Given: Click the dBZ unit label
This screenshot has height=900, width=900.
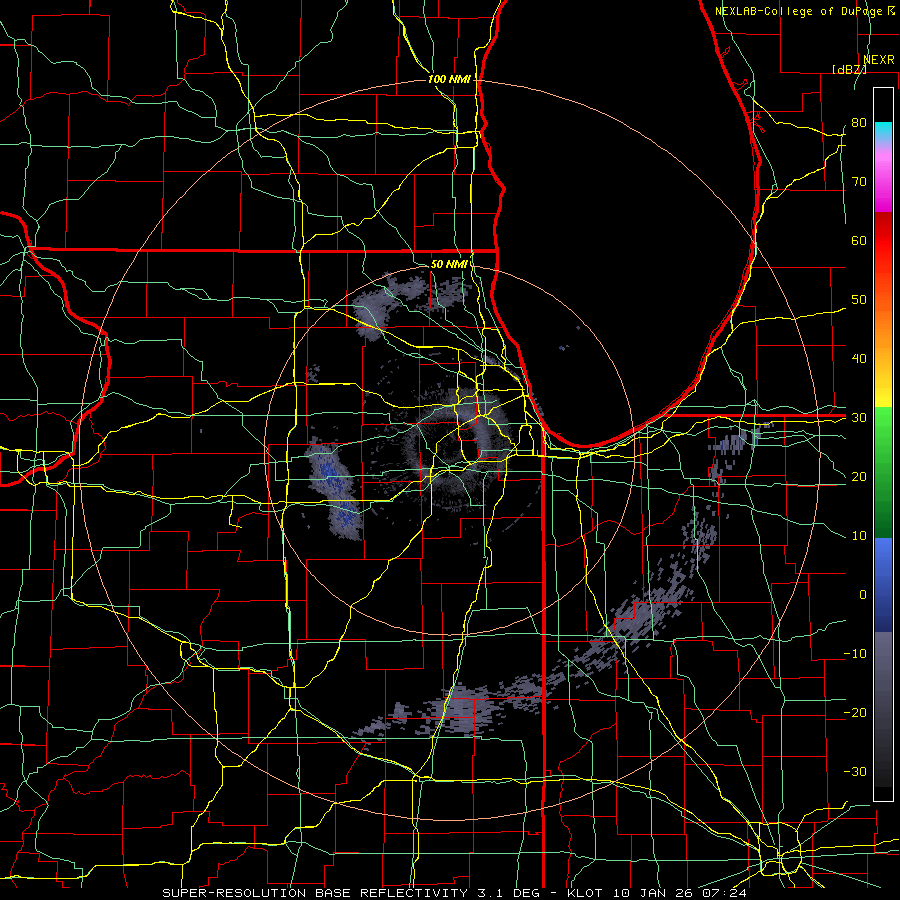Looking at the screenshot, I should [x=849, y=69].
